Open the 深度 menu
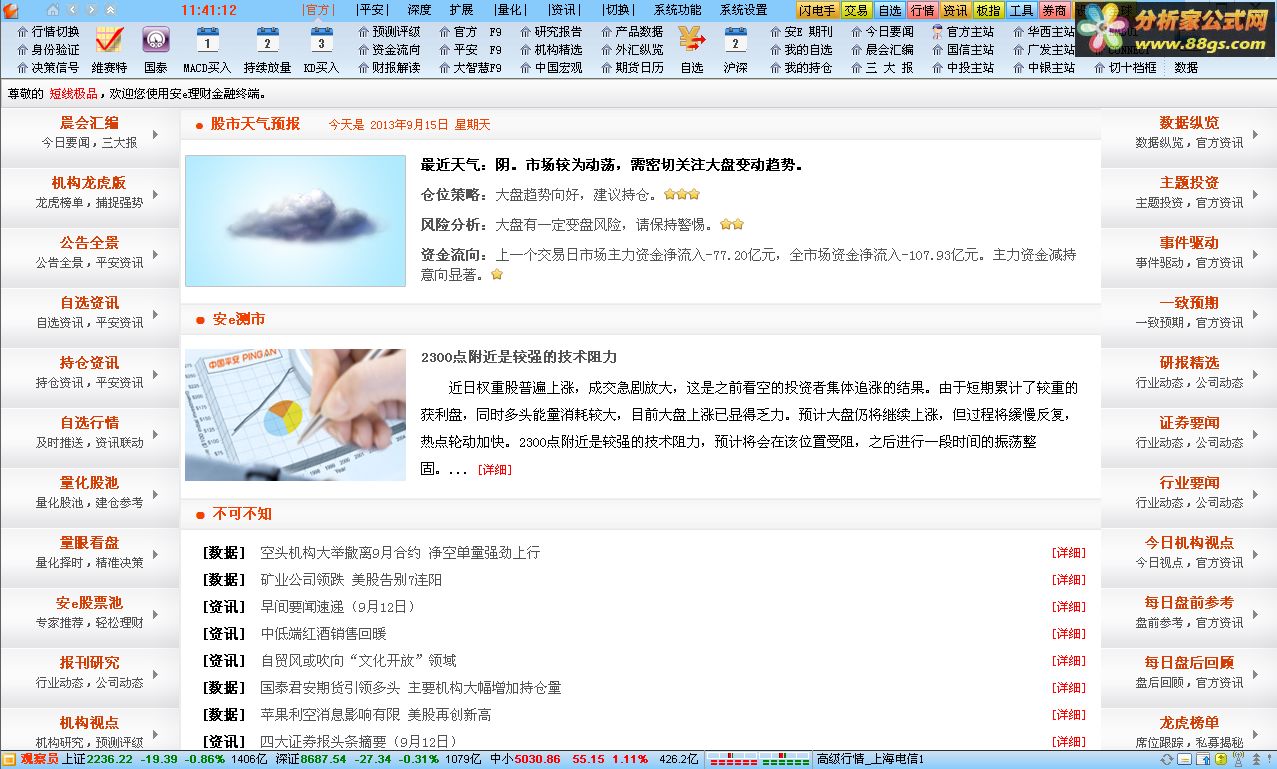Screen dimensions: 1277x769 click(419, 10)
